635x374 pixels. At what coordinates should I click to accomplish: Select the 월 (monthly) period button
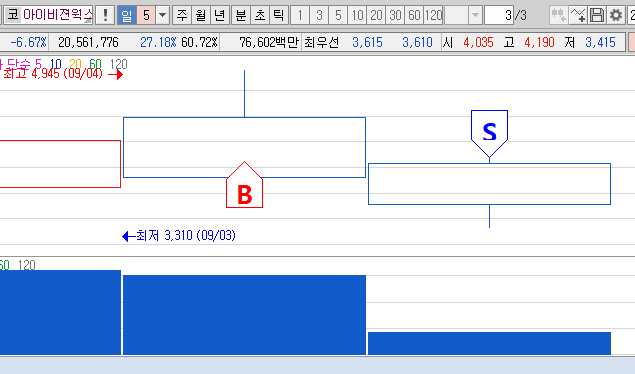(201, 15)
